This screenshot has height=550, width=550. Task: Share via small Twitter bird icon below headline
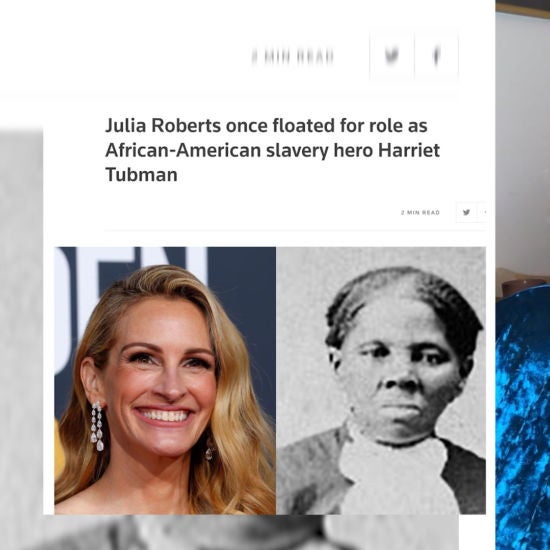click(x=466, y=212)
